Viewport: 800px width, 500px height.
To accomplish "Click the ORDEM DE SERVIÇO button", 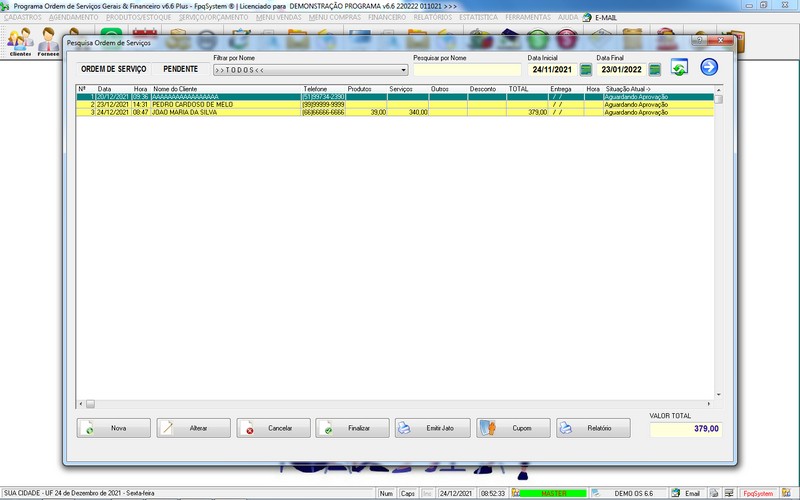I will 113,69.
